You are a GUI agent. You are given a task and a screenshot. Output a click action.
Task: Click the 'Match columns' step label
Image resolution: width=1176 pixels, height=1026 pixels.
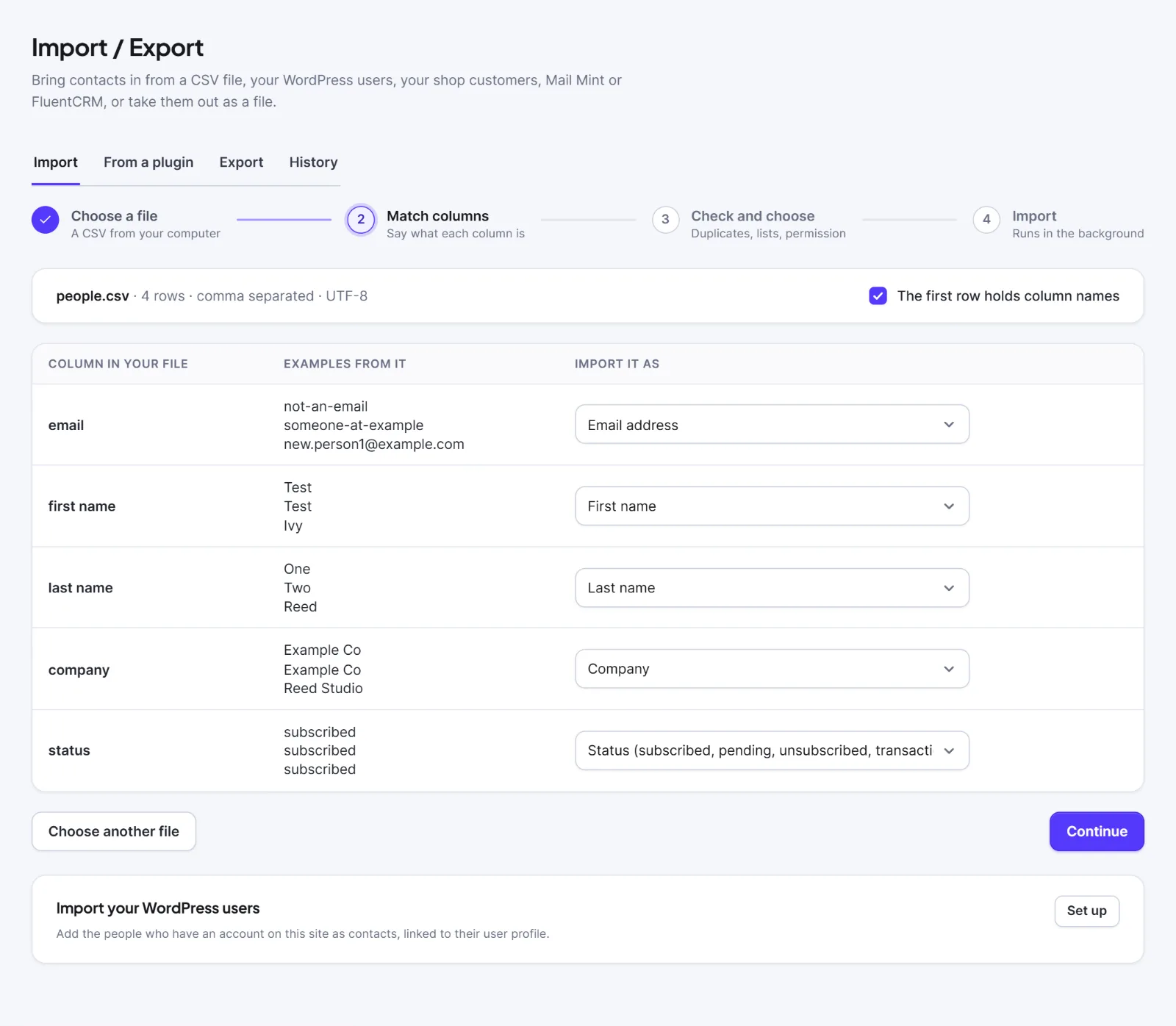pos(437,216)
